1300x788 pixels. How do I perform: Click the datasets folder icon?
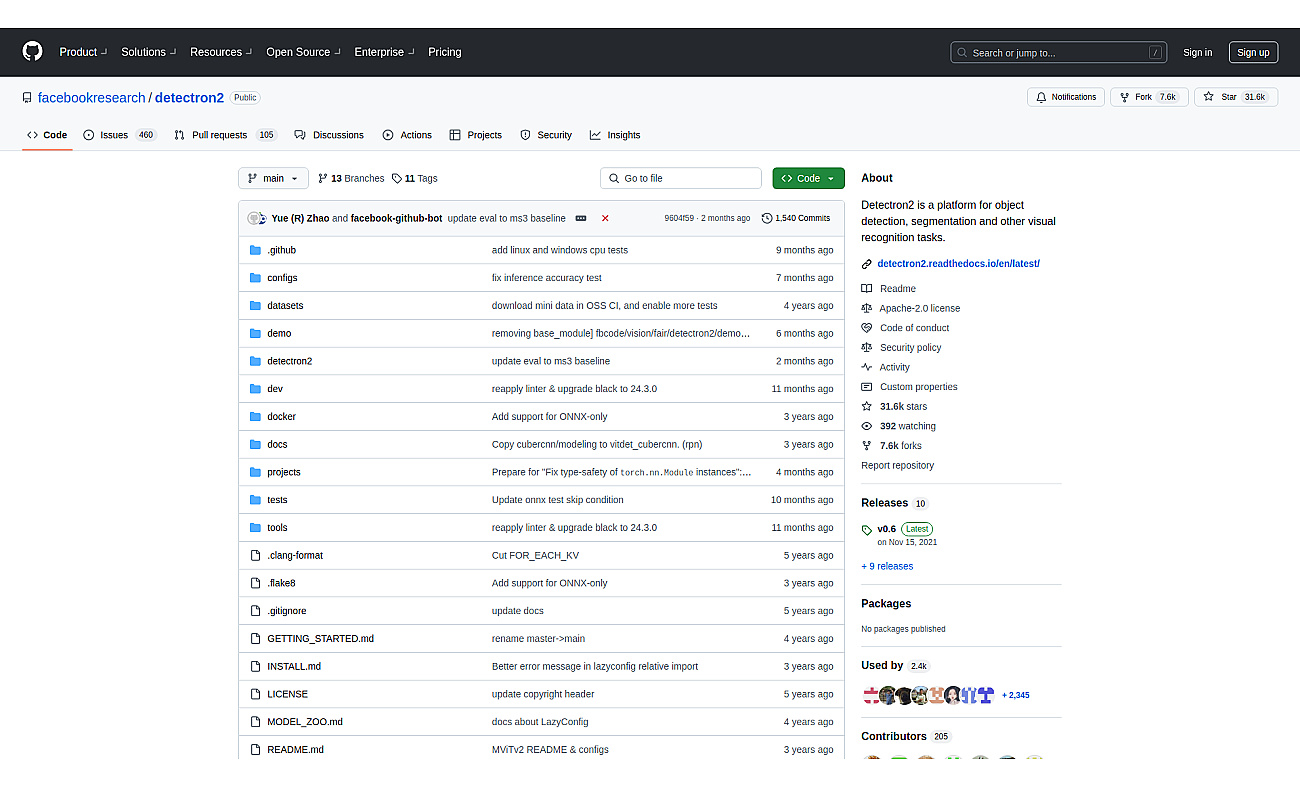255,306
